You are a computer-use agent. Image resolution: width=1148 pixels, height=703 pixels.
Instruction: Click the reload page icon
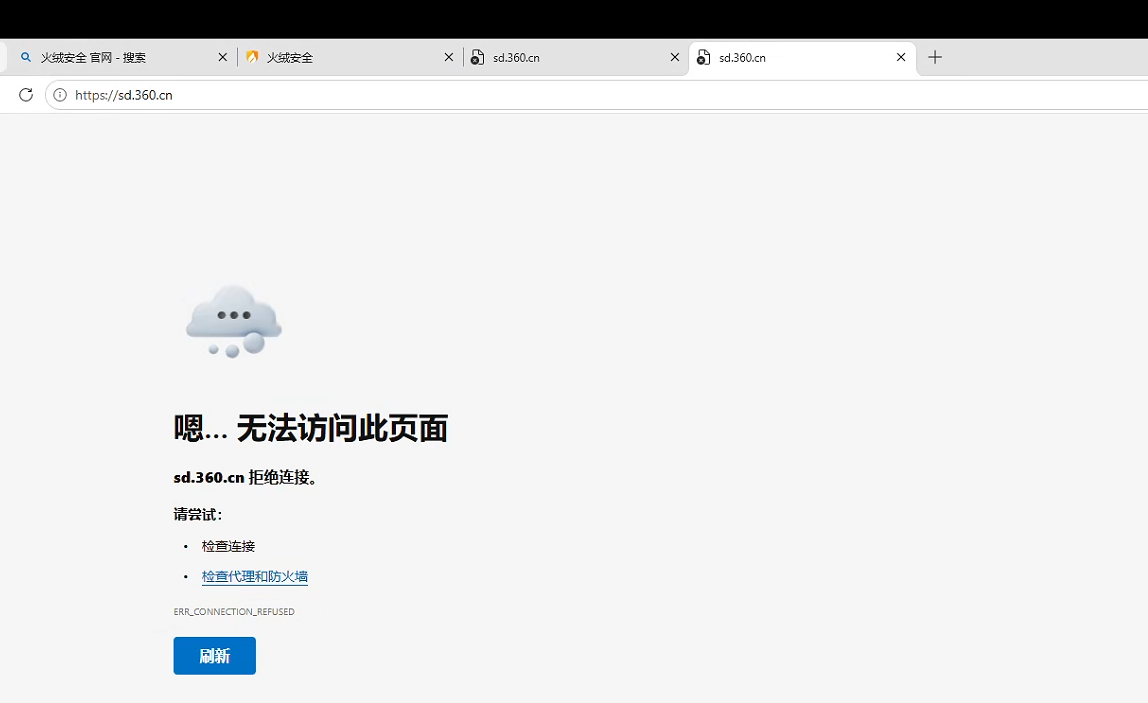[x=26, y=94]
